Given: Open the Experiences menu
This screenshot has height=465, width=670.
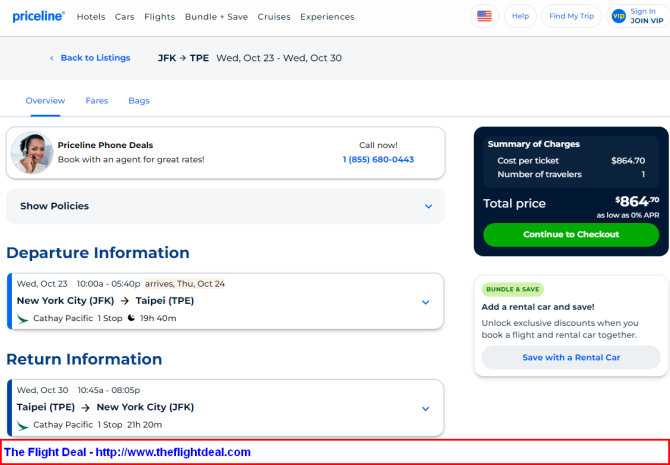Looking at the screenshot, I should [327, 17].
